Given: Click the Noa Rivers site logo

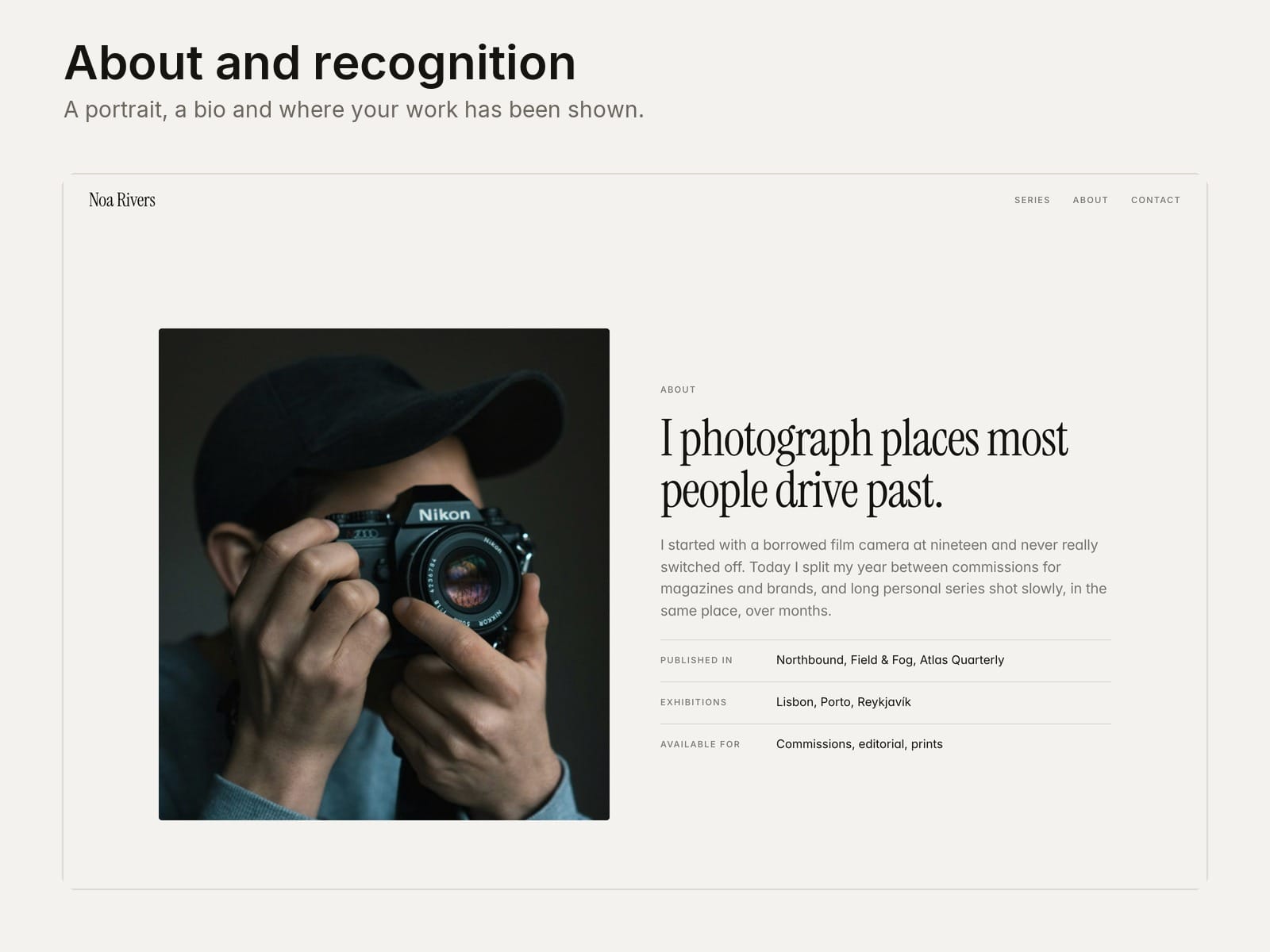Looking at the screenshot, I should click(122, 200).
